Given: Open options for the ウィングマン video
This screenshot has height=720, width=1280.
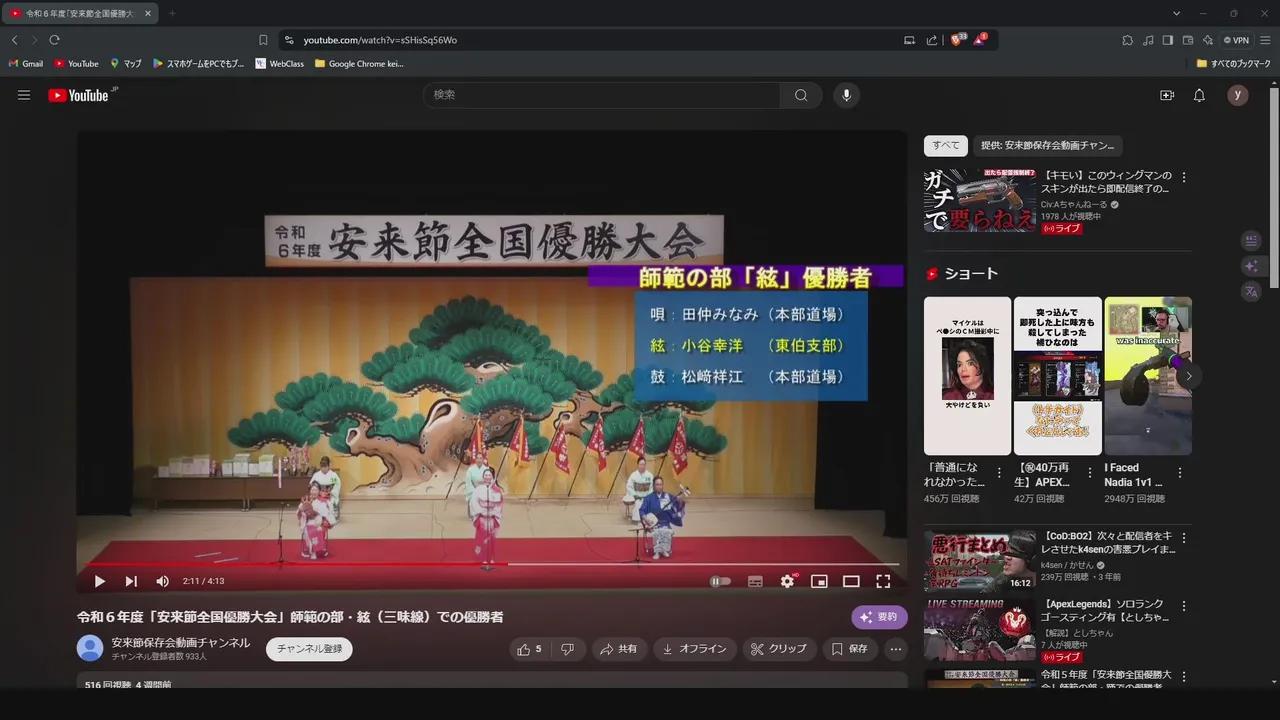Looking at the screenshot, I should pos(1184,177).
